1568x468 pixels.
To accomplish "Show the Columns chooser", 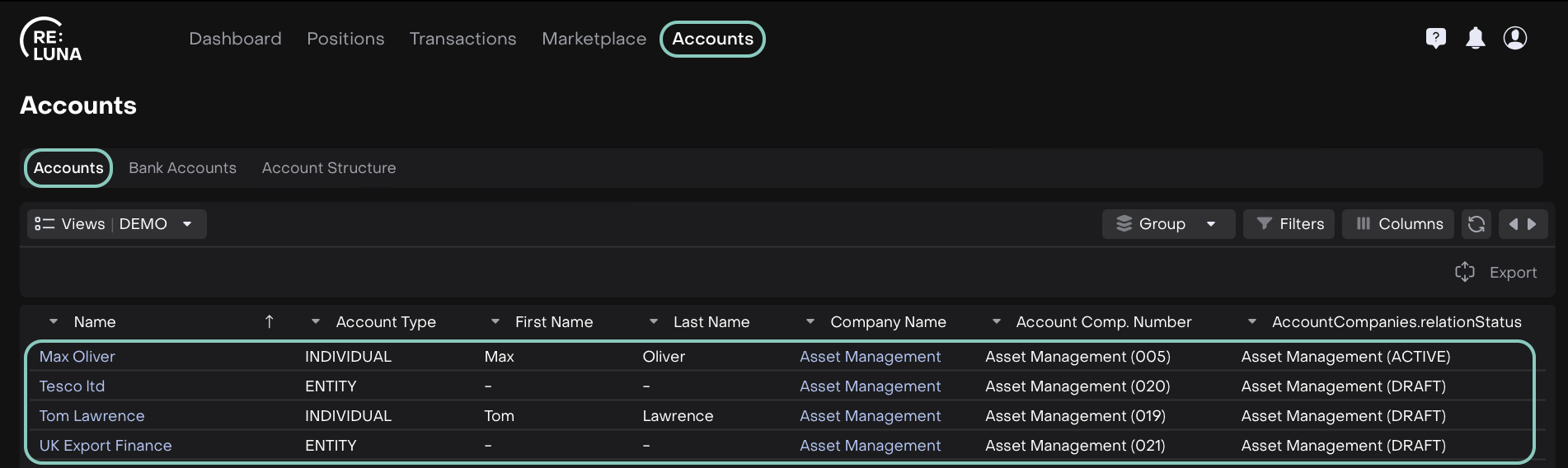I will coord(1398,224).
